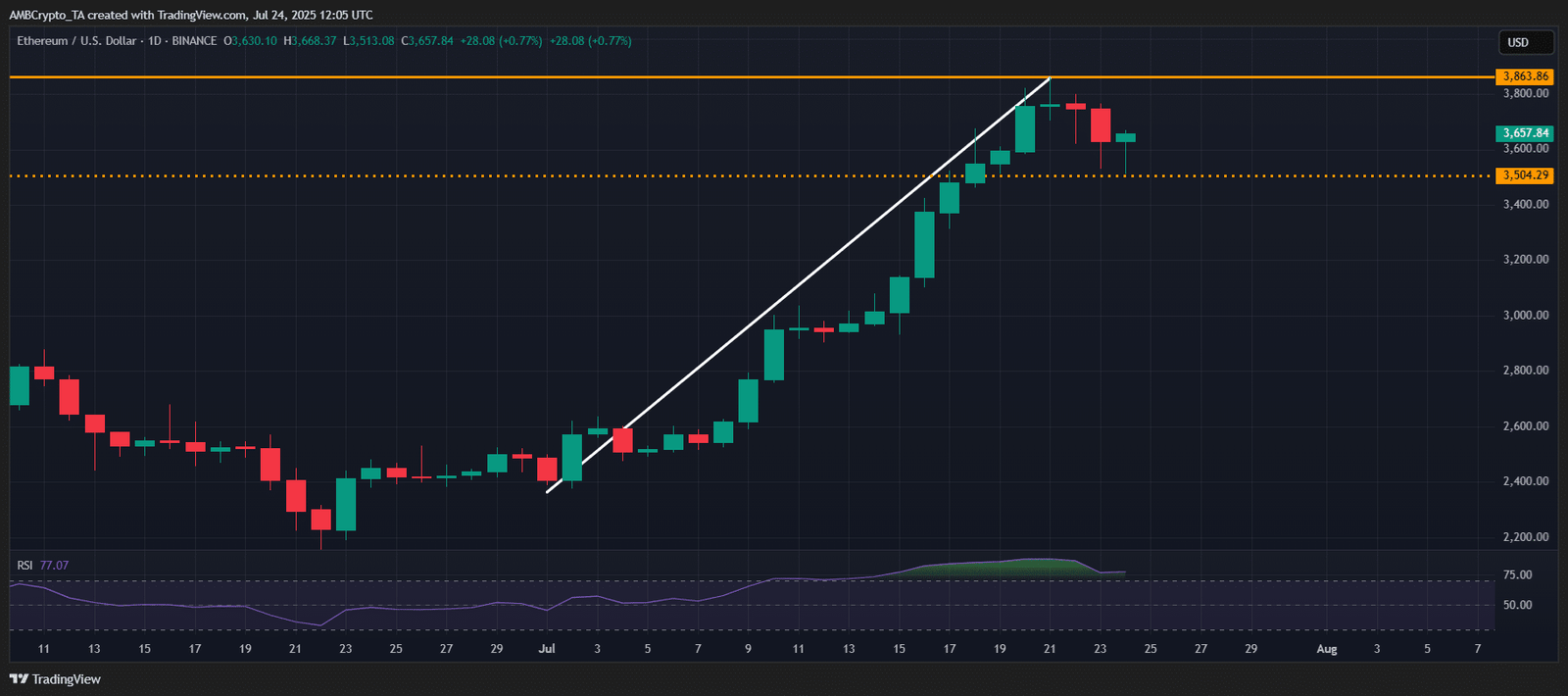Open the USD currency selector
Viewport: 1568px width, 696px height.
[1525, 42]
